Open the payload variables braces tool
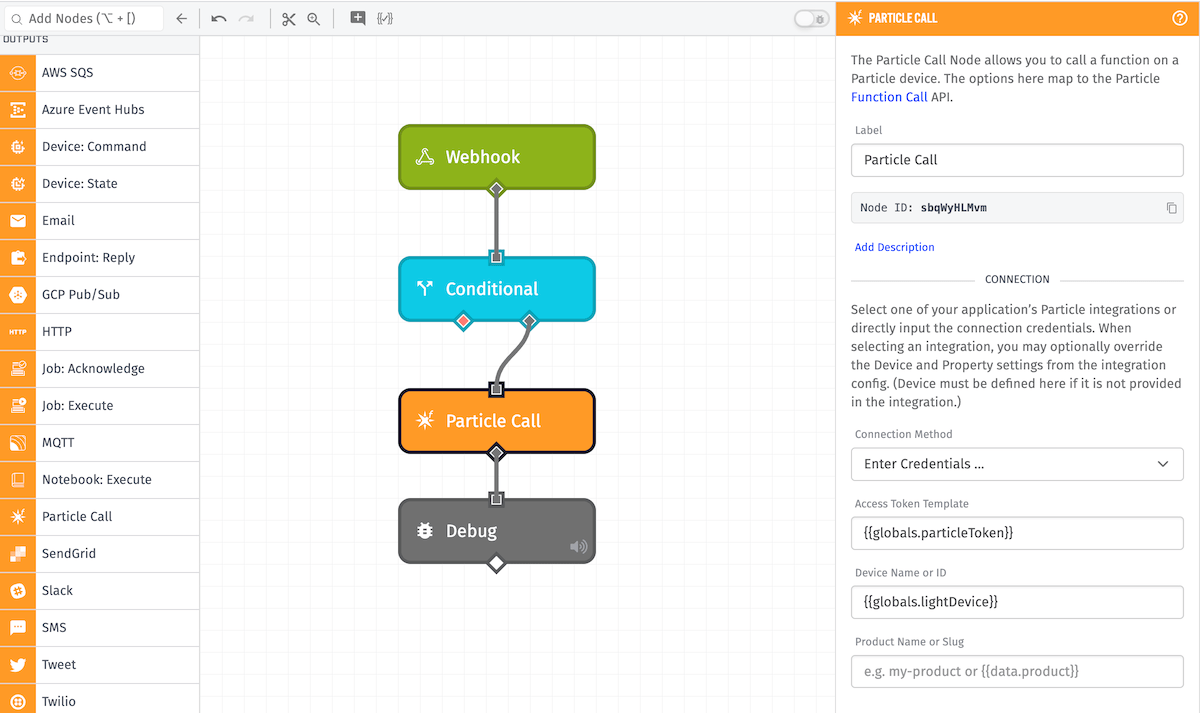1200x713 pixels. [385, 18]
